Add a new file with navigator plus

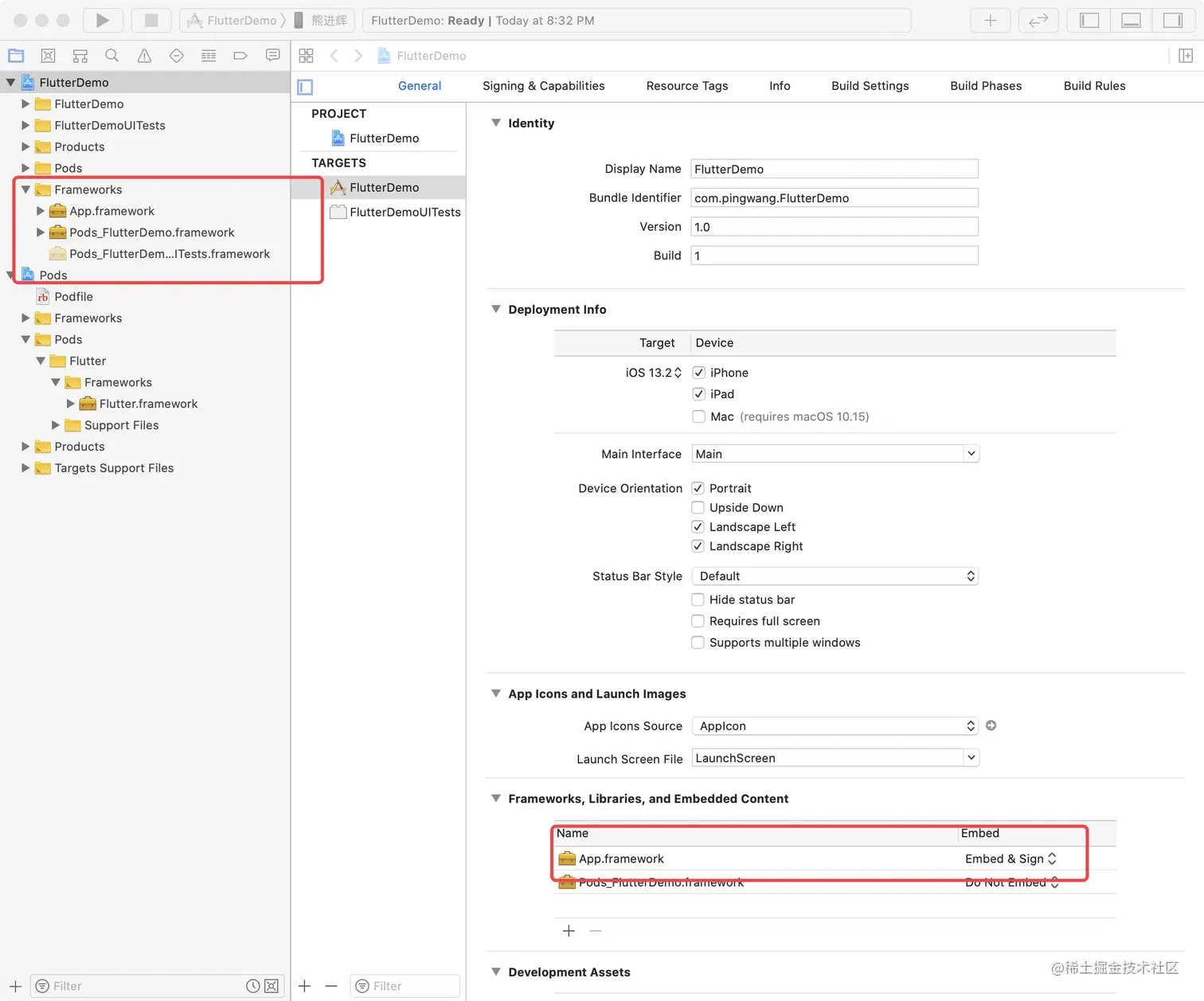[15, 986]
